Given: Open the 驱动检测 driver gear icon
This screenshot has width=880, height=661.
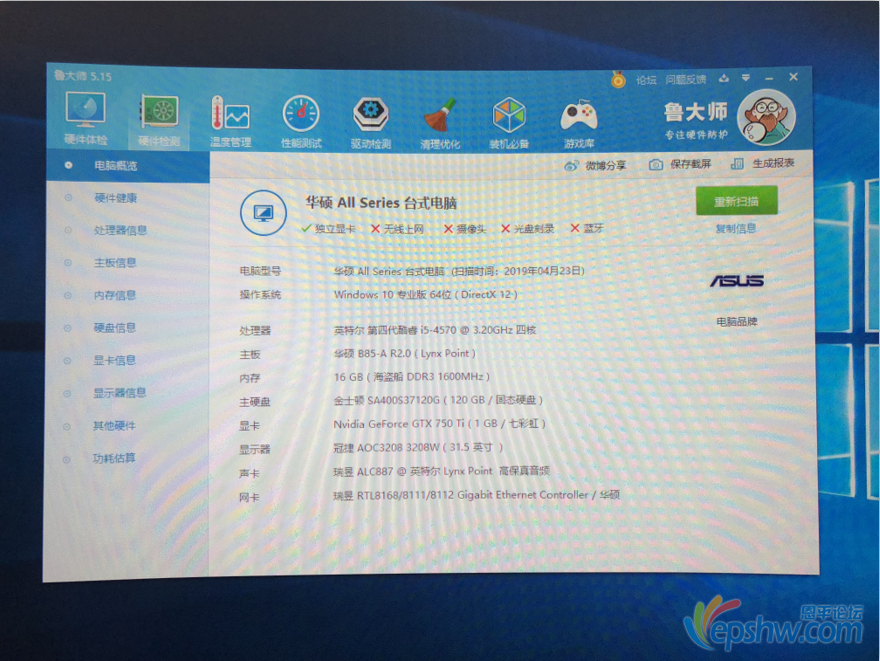Looking at the screenshot, I should point(371,122).
